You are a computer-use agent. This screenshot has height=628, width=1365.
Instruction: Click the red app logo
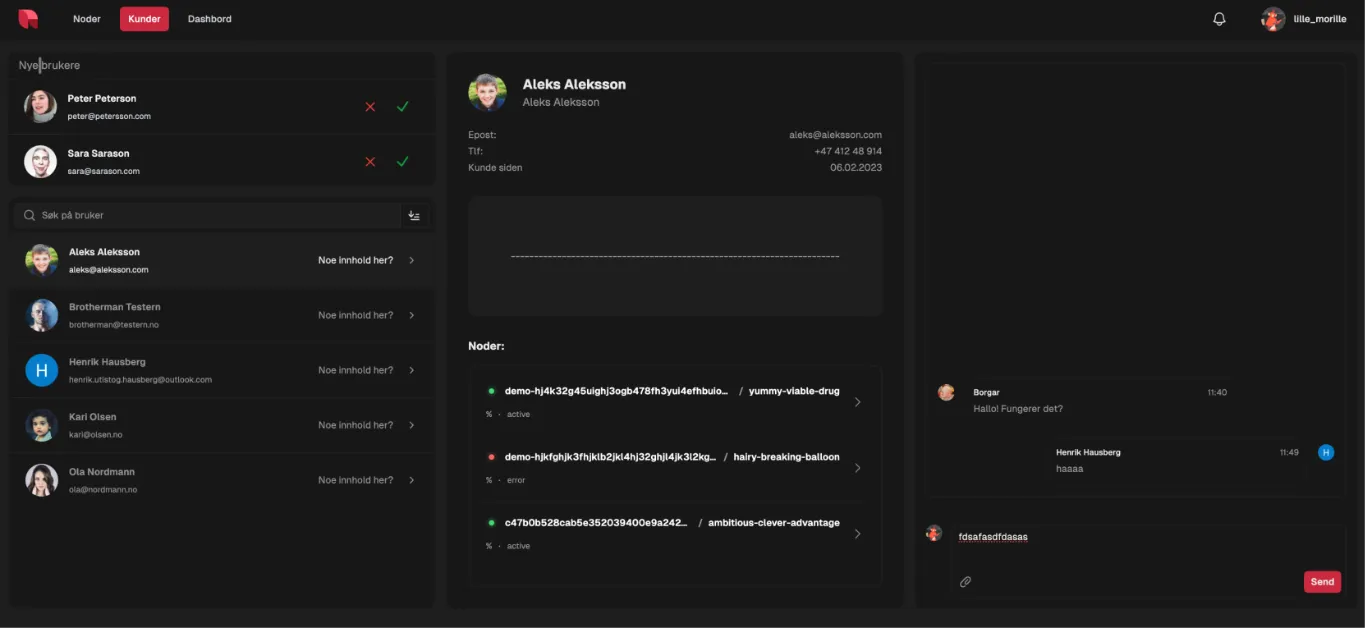pyautogui.click(x=28, y=18)
